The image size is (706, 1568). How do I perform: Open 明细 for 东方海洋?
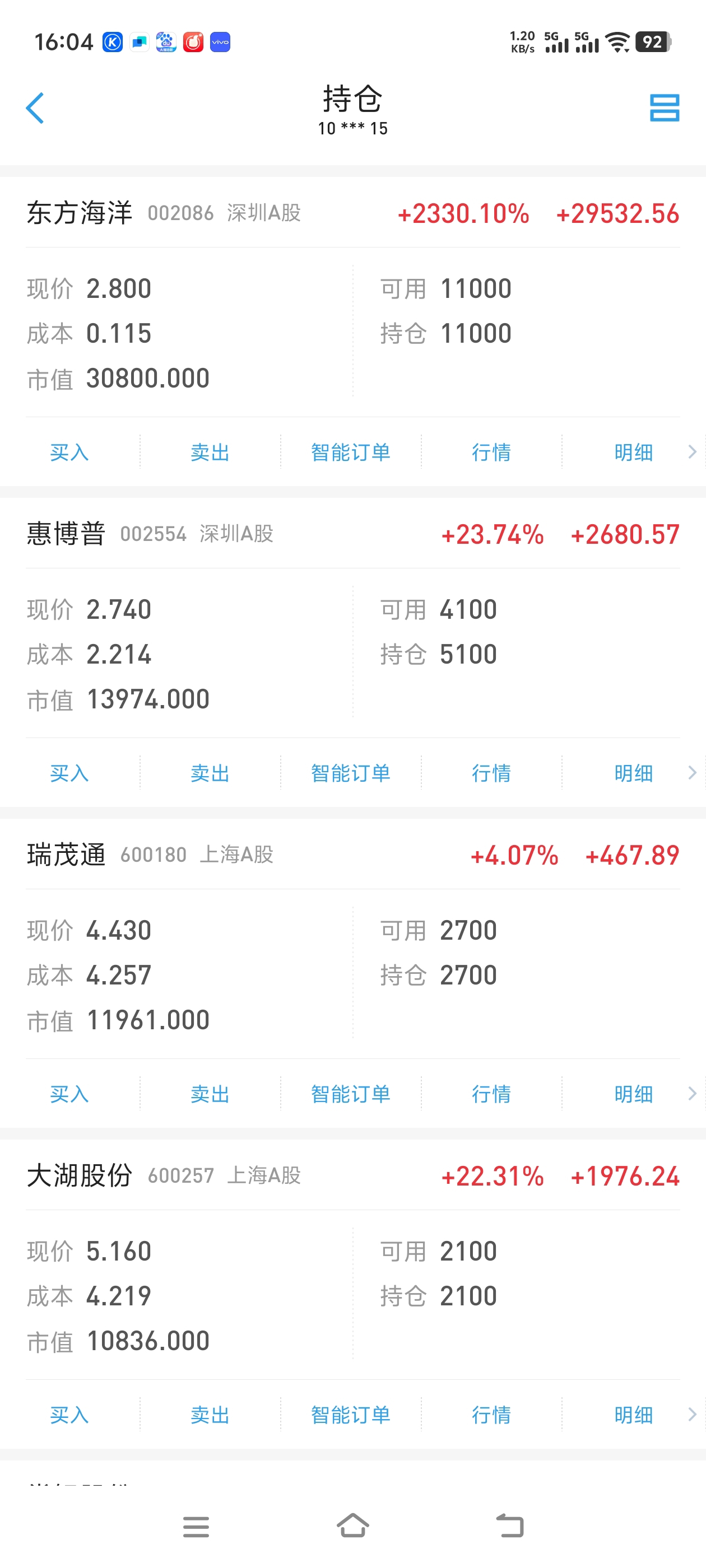pyautogui.click(x=634, y=452)
